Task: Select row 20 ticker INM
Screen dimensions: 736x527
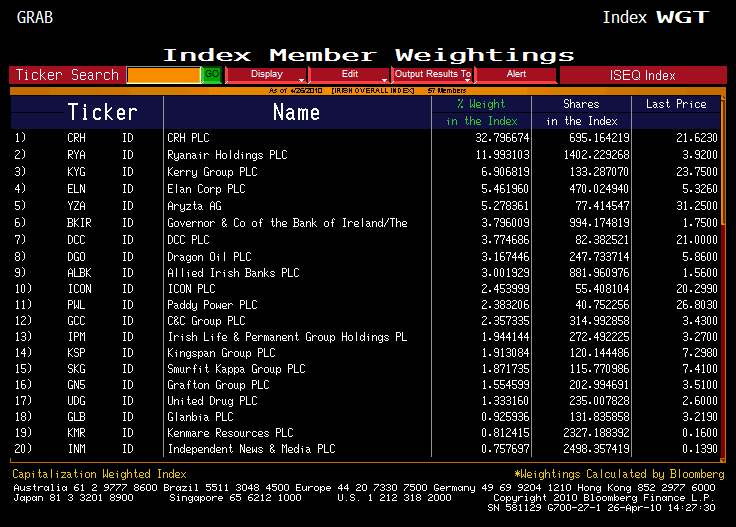Action: [x=77, y=449]
